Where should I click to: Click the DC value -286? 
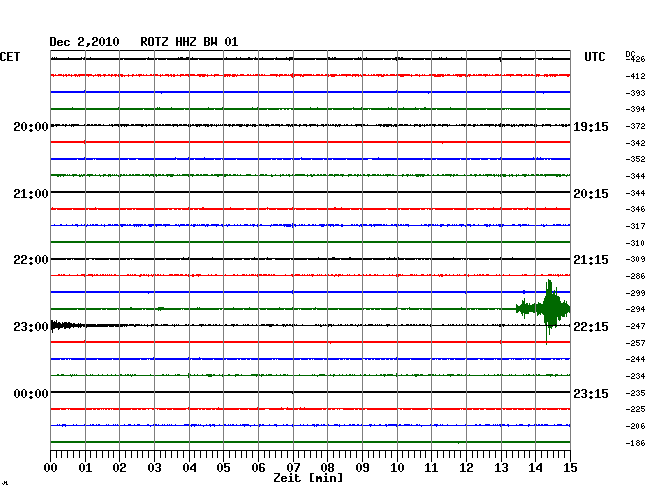(x=635, y=276)
